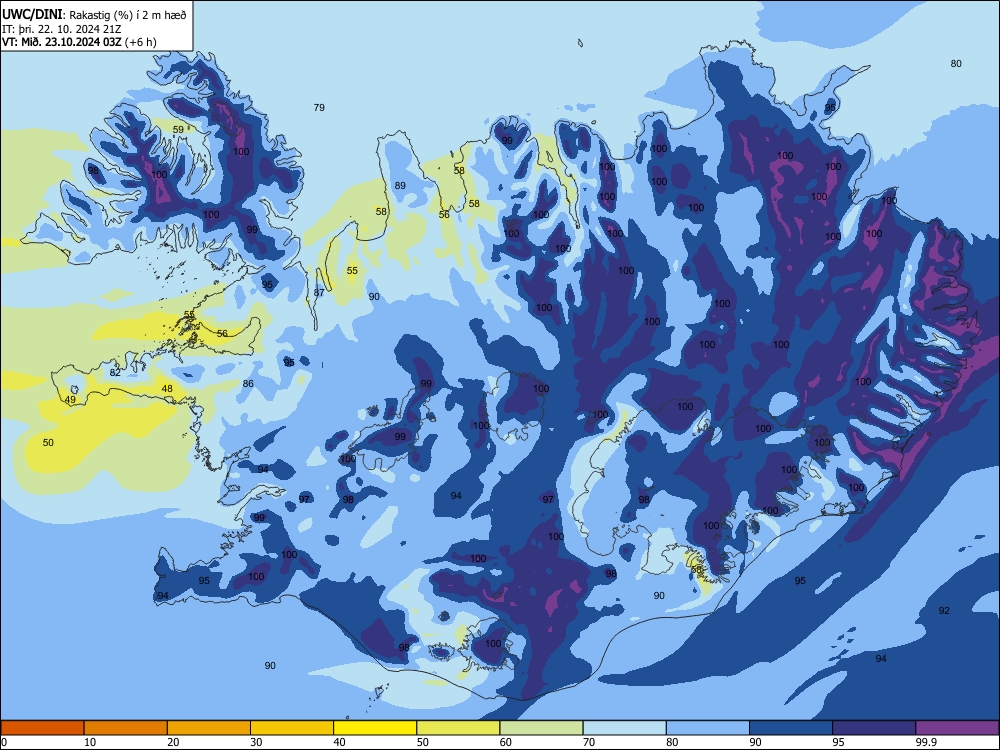Screen dimensions: 1000x750
Task: Click the orange 10–20 legend swatch
Action: (x=126, y=728)
